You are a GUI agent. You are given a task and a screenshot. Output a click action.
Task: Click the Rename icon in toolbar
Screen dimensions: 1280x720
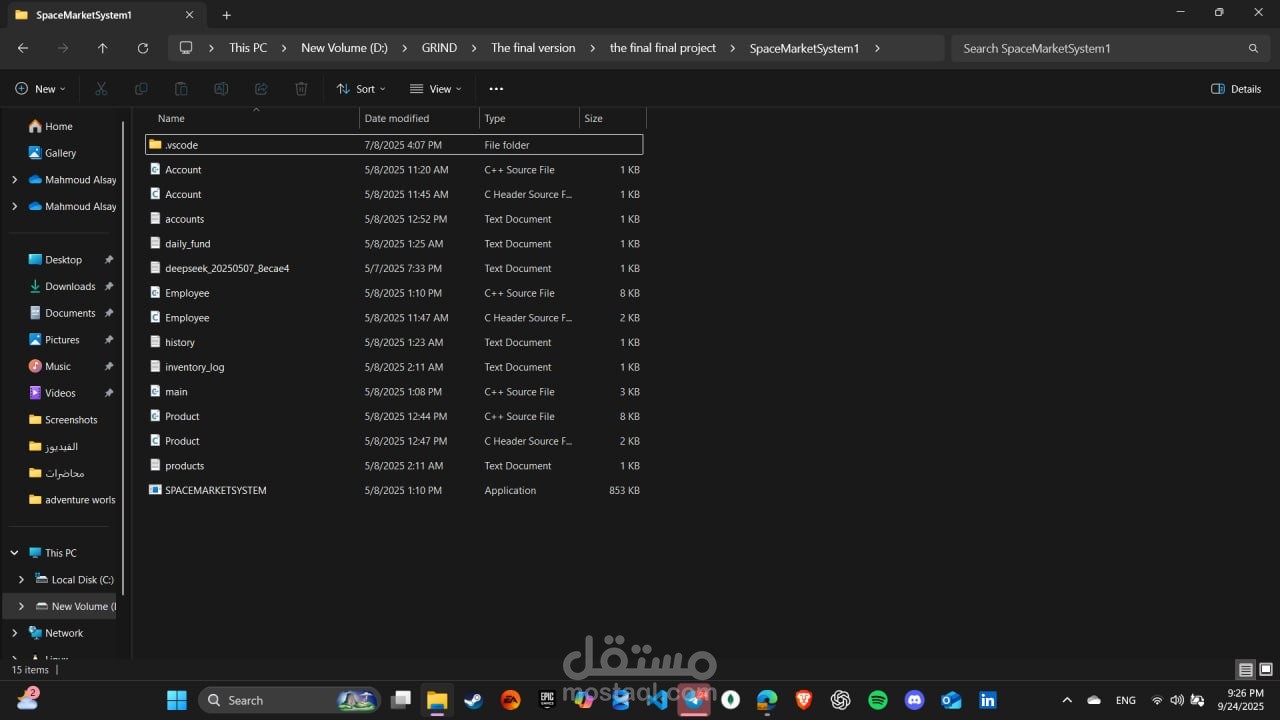point(221,89)
